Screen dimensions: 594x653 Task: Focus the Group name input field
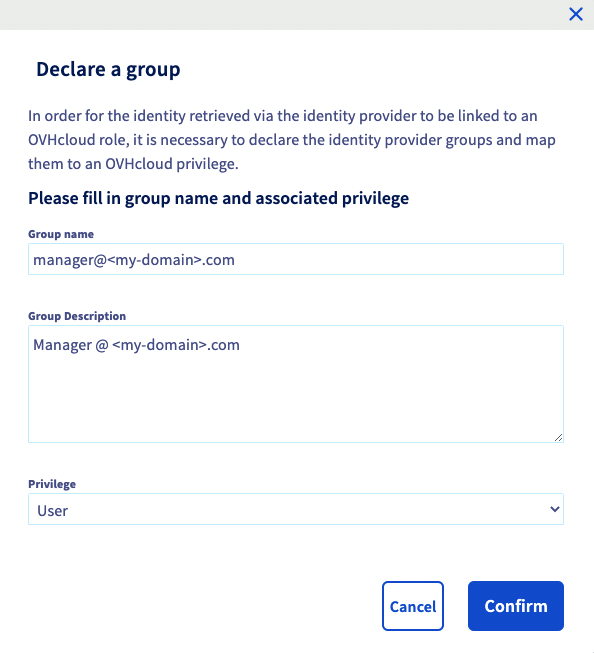point(296,259)
